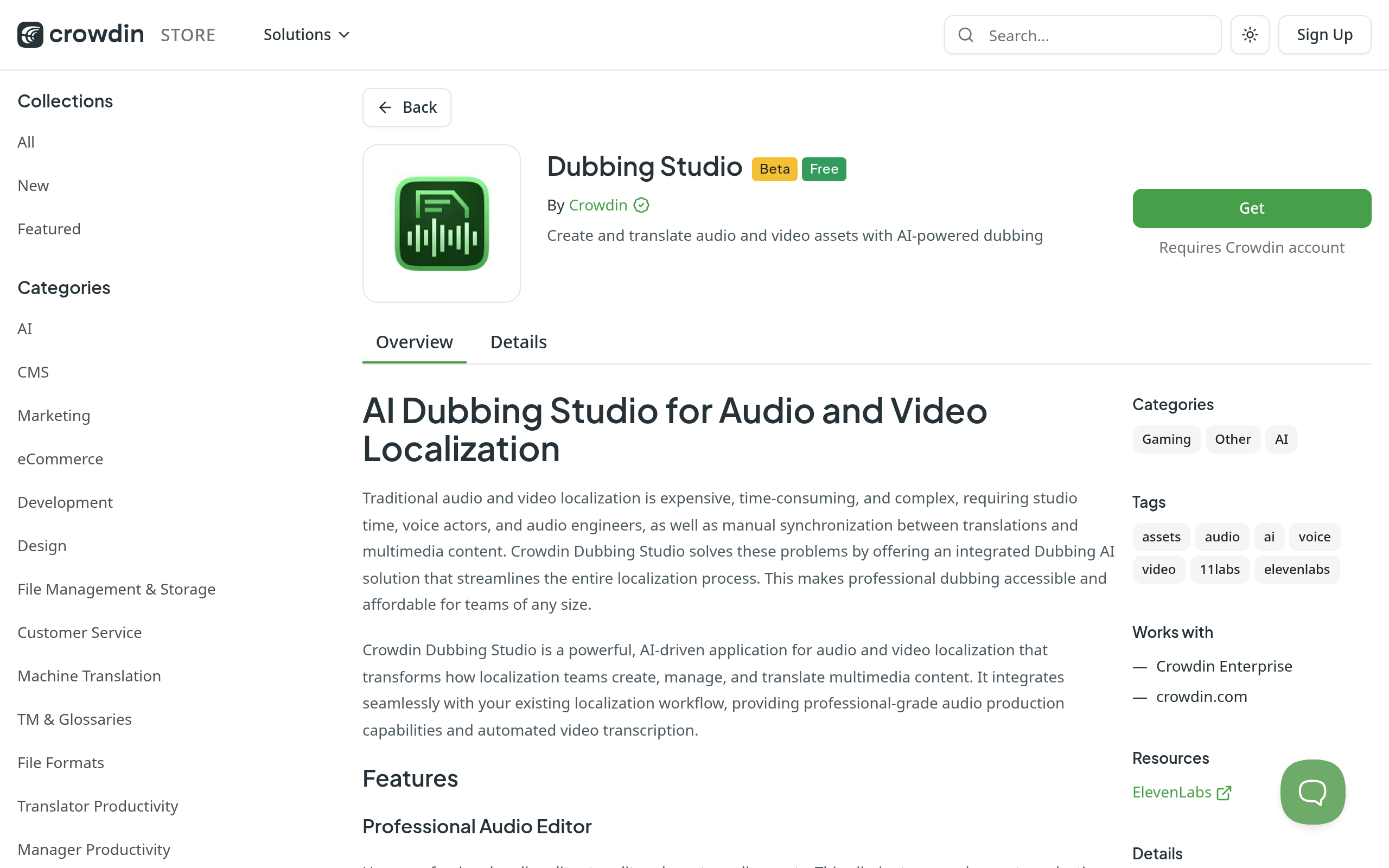Click the Other category chip
The width and height of the screenshot is (1389, 868).
tap(1232, 439)
